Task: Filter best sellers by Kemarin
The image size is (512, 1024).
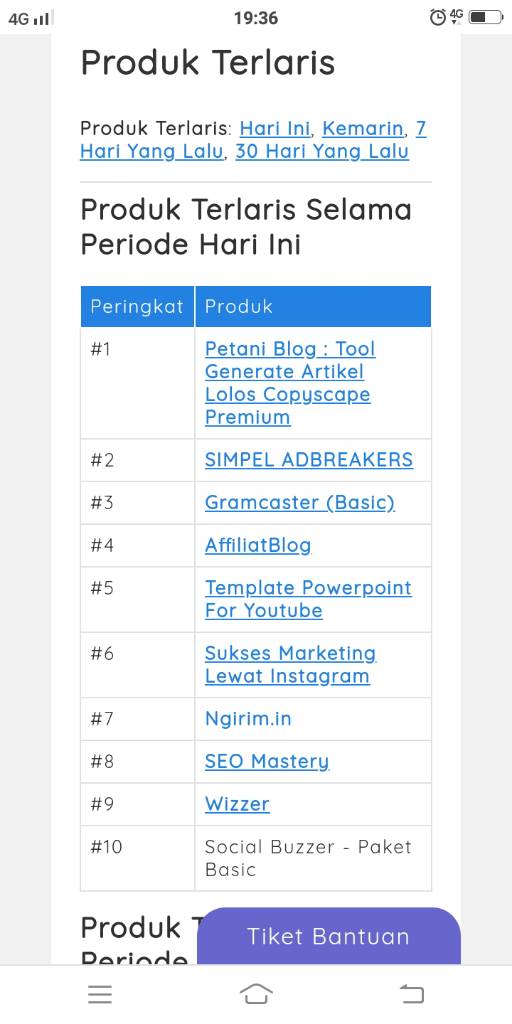Action: pos(363,128)
